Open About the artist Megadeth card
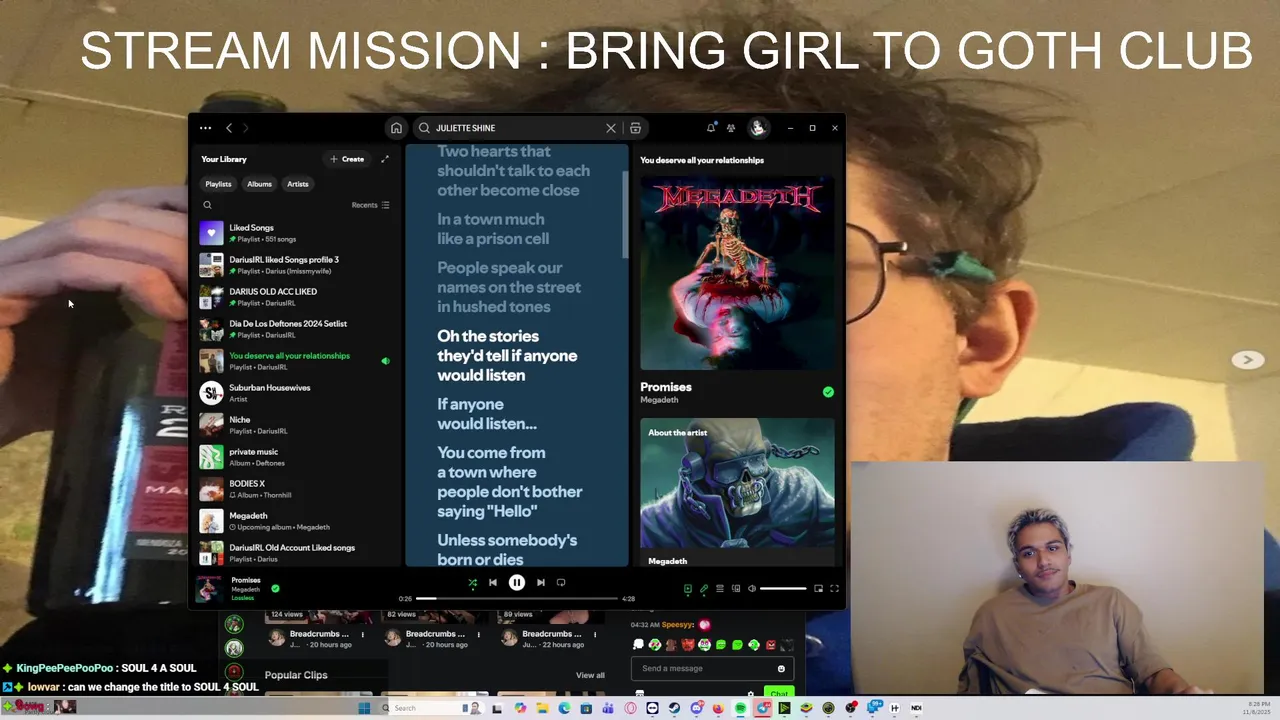The width and height of the screenshot is (1280, 720). point(737,493)
